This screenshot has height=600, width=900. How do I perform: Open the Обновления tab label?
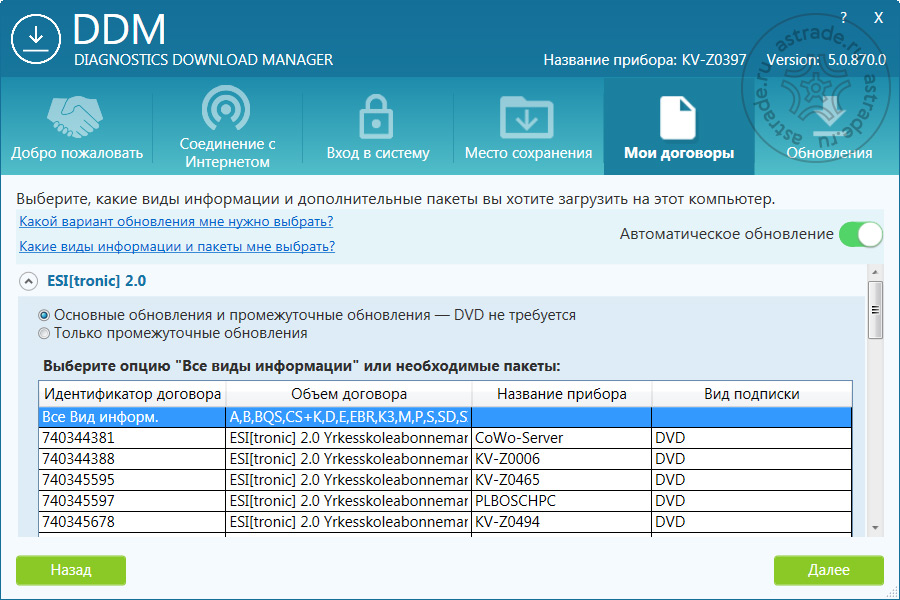(829, 153)
